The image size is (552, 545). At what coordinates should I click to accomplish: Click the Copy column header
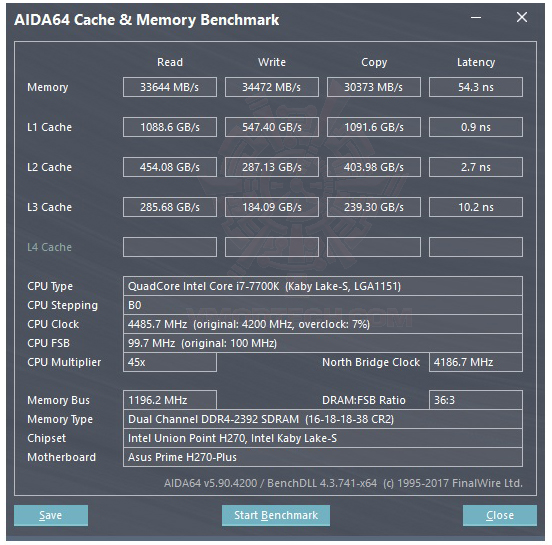[374, 62]
